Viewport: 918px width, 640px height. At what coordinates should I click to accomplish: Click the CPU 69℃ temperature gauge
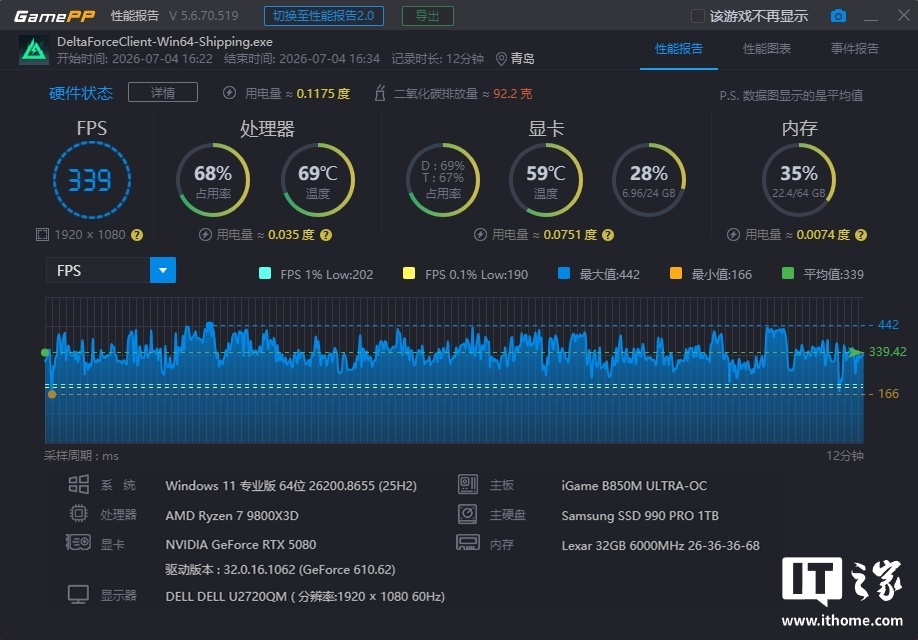tap(318, 180)
